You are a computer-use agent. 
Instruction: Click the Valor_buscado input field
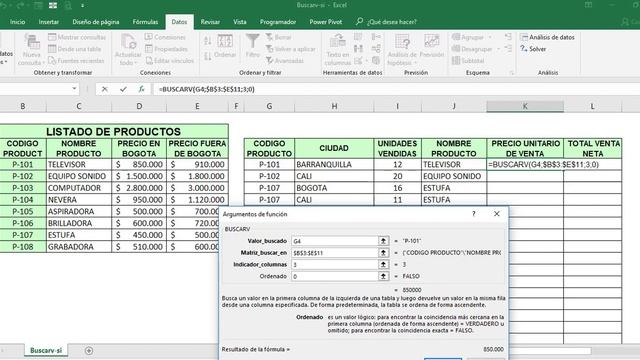(x=335, y=241)
